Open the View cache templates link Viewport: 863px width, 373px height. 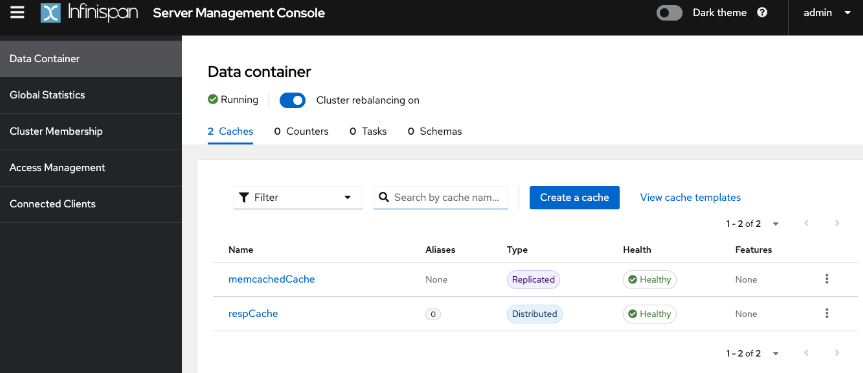(x=690, y=198)
